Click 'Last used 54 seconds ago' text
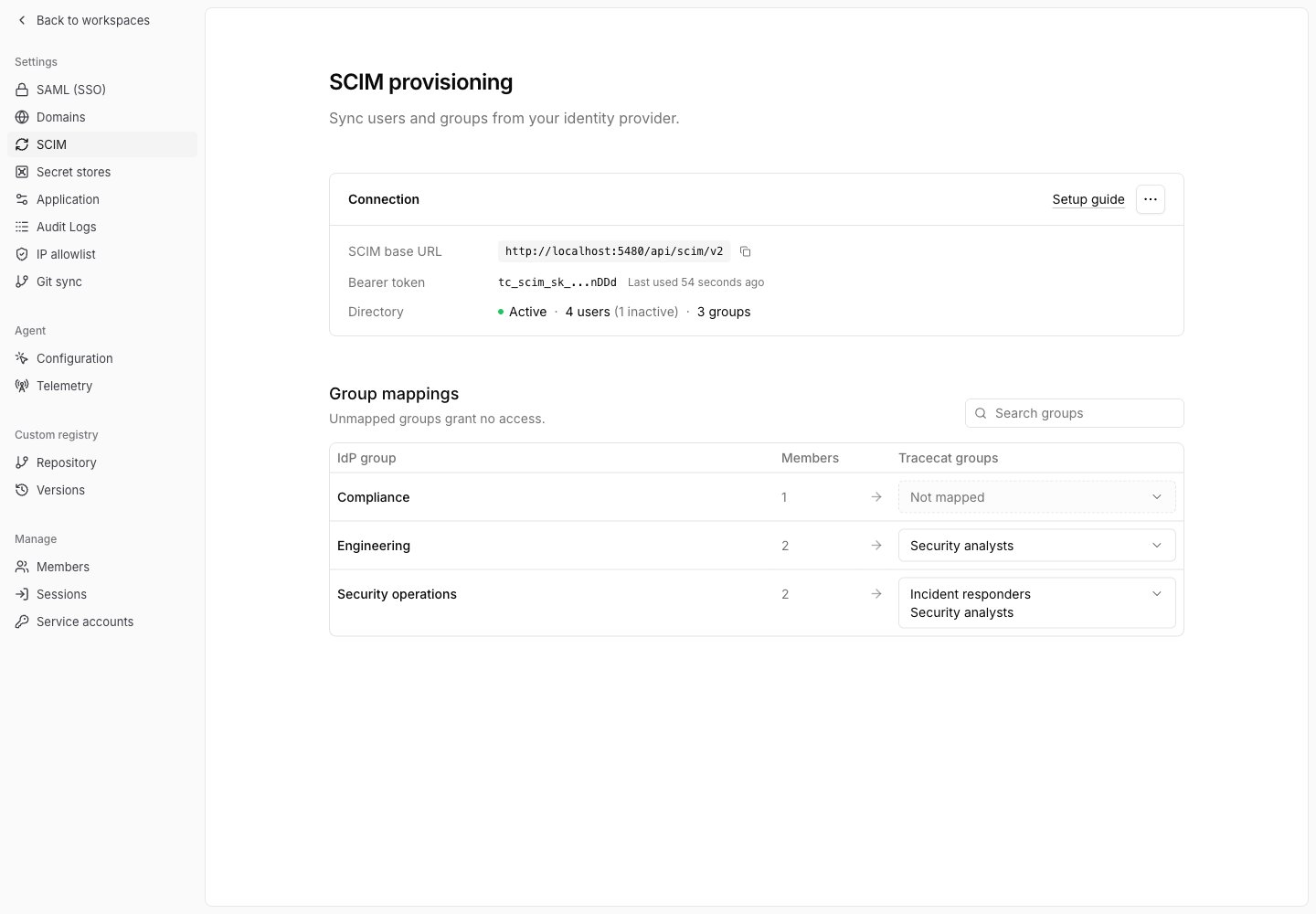Image resolution: width=1316 pixels, height=914 pixels. 696,282
